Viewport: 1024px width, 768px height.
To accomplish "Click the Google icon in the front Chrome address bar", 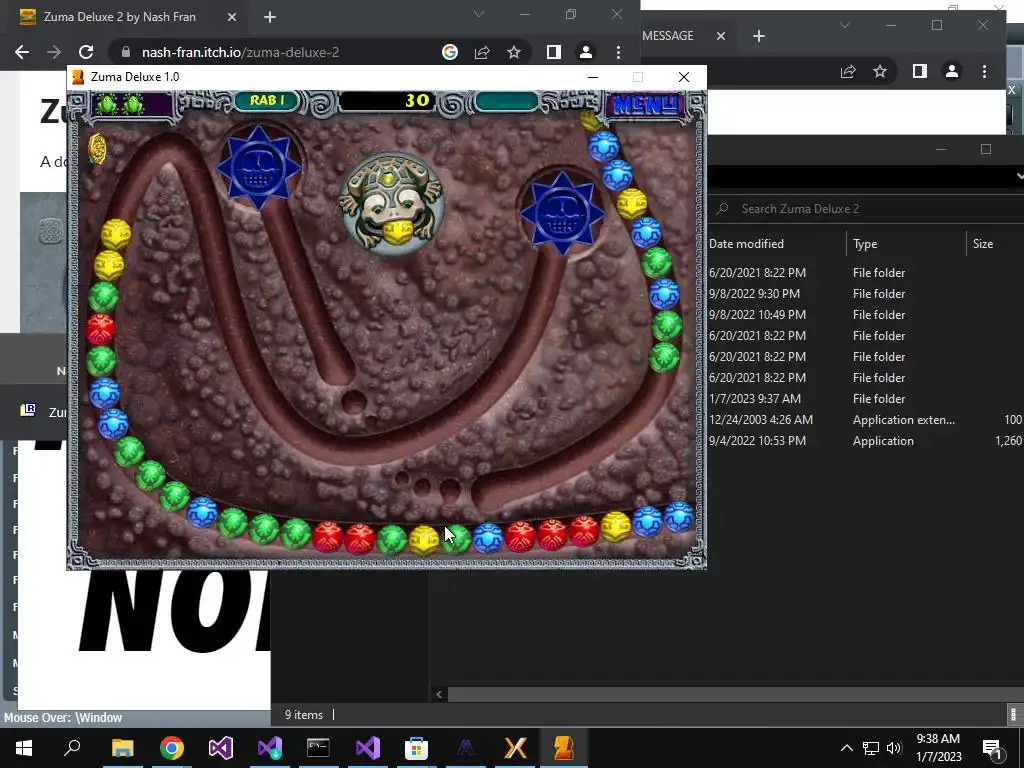I will (449, 52).
